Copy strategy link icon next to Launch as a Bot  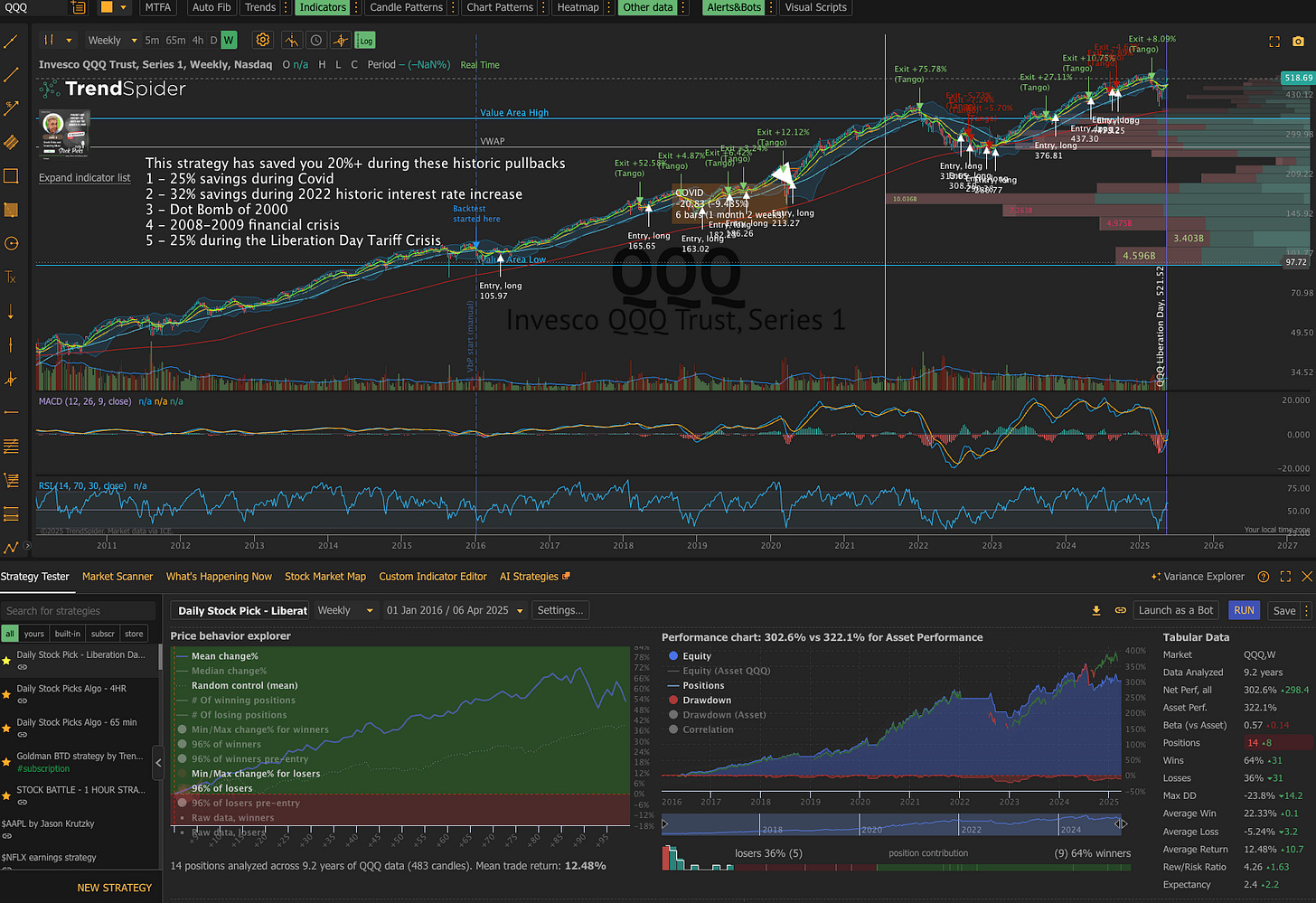point(1120,611)
